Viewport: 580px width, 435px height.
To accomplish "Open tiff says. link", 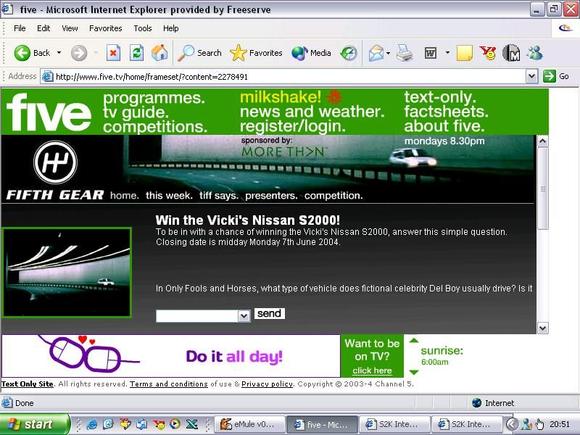I will point(219,195).
